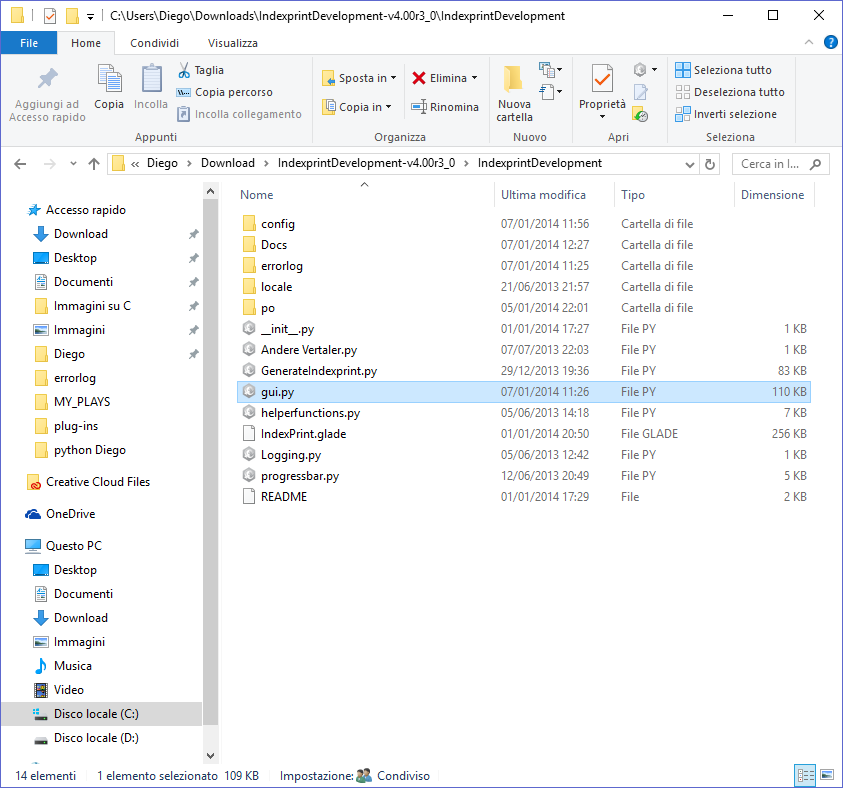The width and height of the screenshot is (843, 788).
Task: Refresh the folder view icon
Action: tap(710, 164)
